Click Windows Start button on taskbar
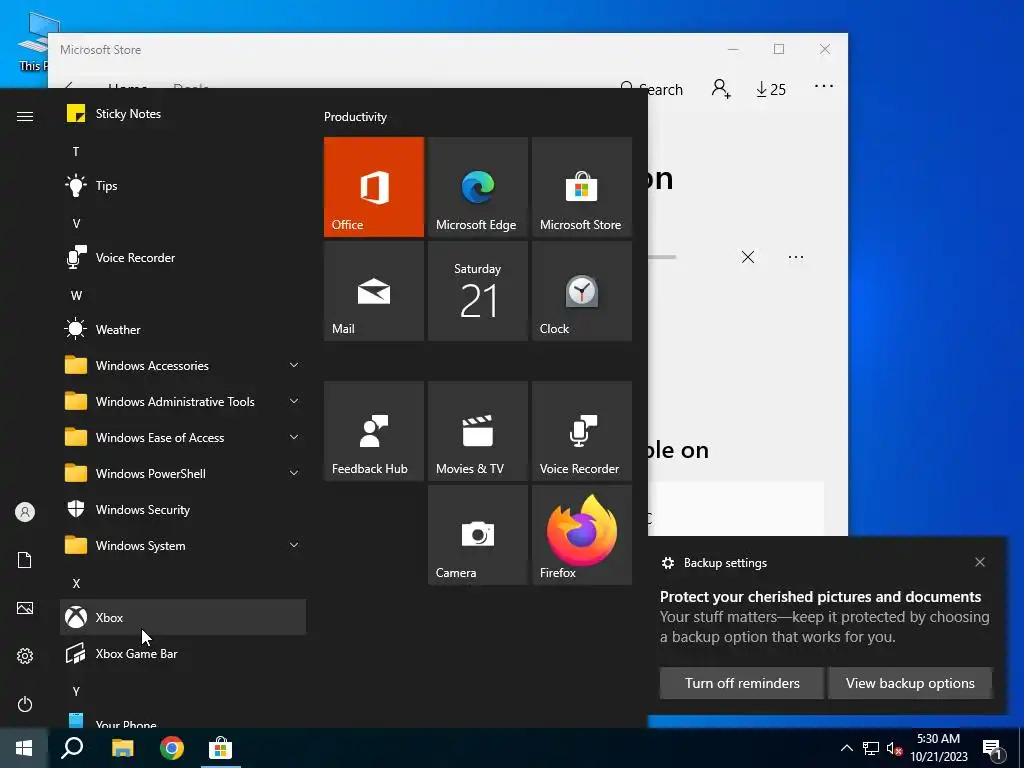This screenshot has width=1024, height=768. (24, 748)
